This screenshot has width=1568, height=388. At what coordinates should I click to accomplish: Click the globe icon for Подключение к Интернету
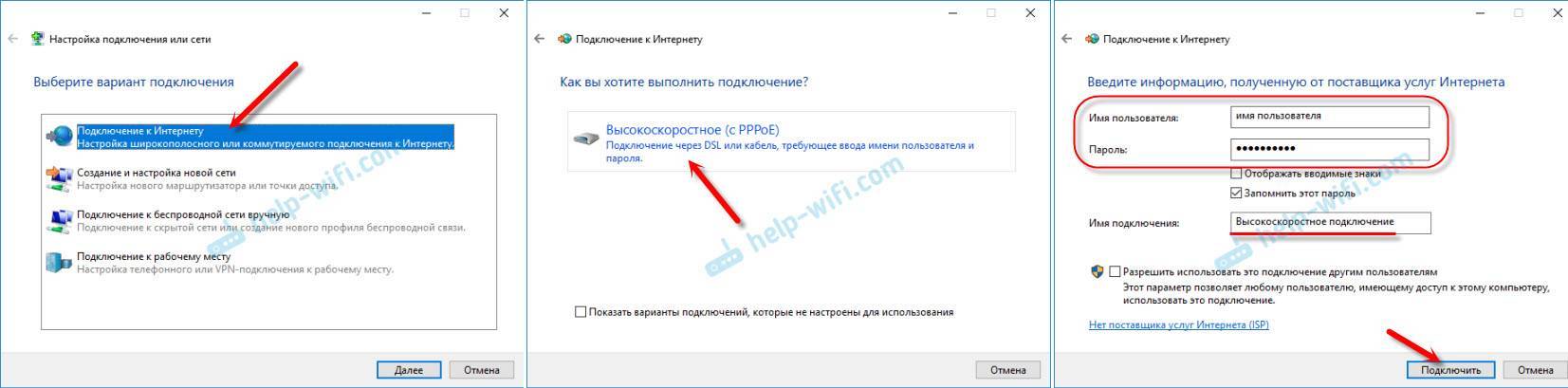pyautogui.click(x=59, y=137)
